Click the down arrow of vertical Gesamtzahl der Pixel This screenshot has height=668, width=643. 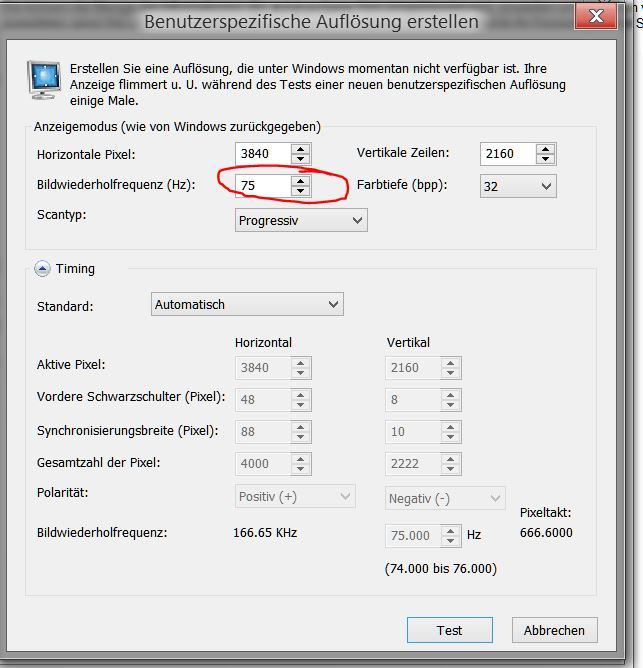pyautogui.click(x=451, y=469)
